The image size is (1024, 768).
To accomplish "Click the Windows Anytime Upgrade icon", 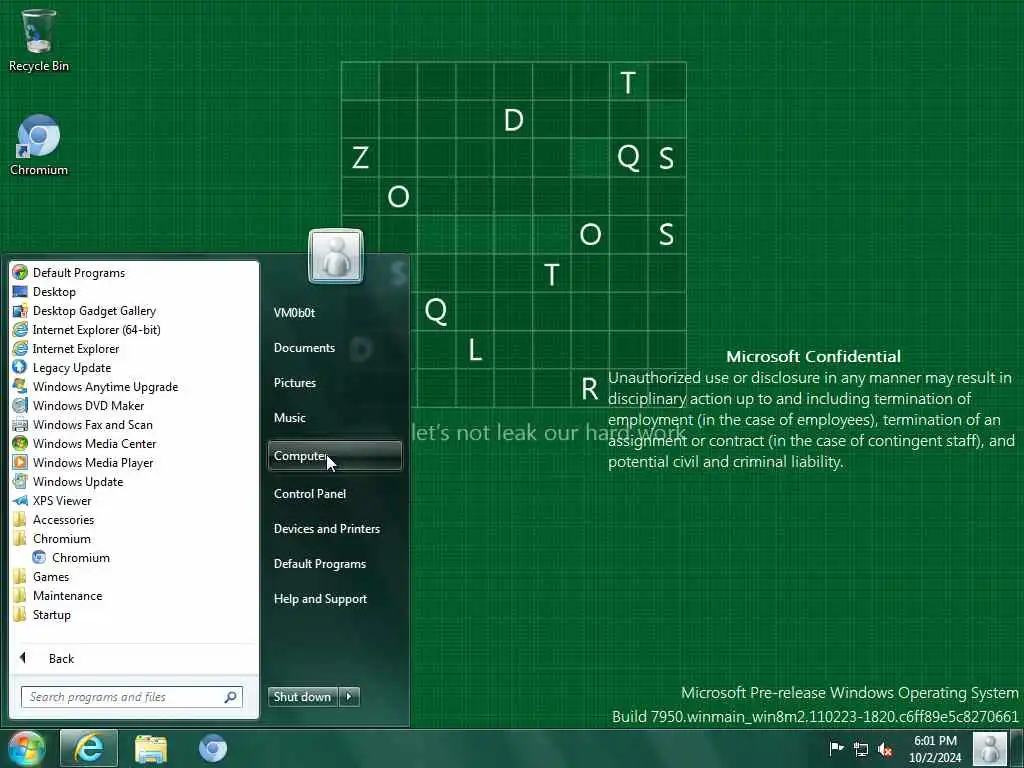I will pyautogui.click(x=20, y=386).
